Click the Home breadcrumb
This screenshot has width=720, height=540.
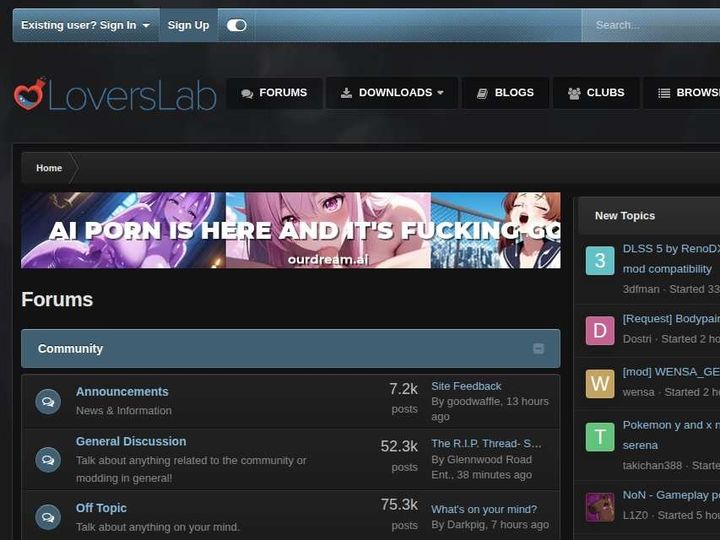tap(49, 168)
